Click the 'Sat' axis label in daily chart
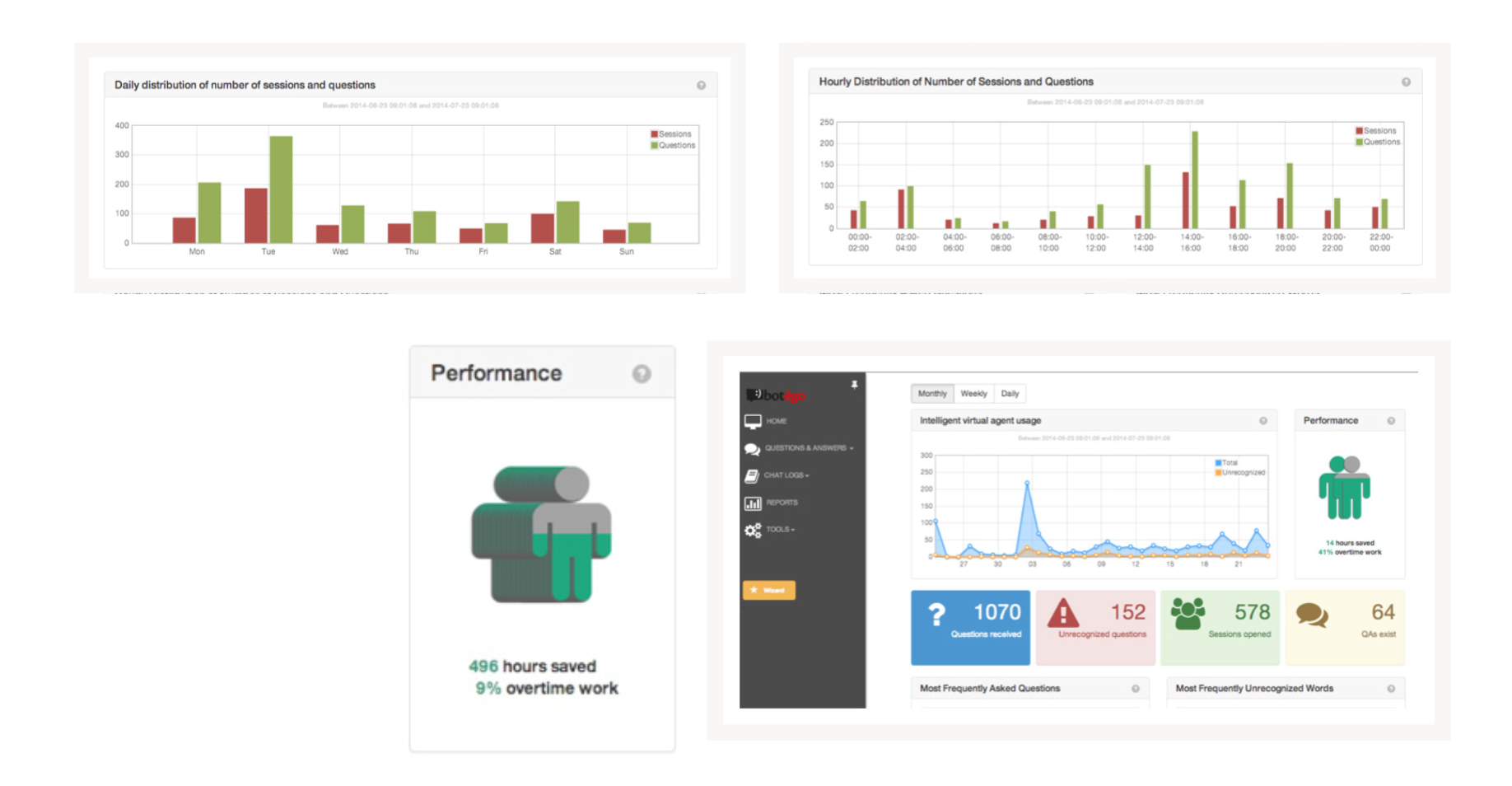 pos(555,252)
